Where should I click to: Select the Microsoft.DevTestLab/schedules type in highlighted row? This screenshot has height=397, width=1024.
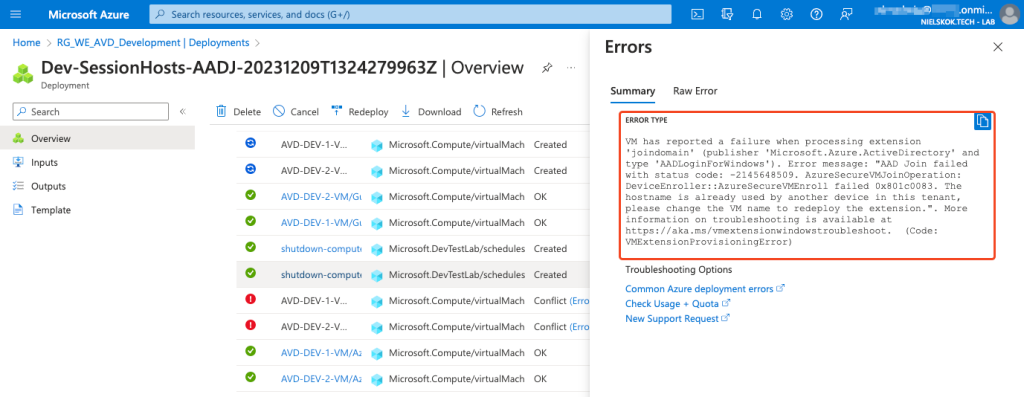[456, 274]
